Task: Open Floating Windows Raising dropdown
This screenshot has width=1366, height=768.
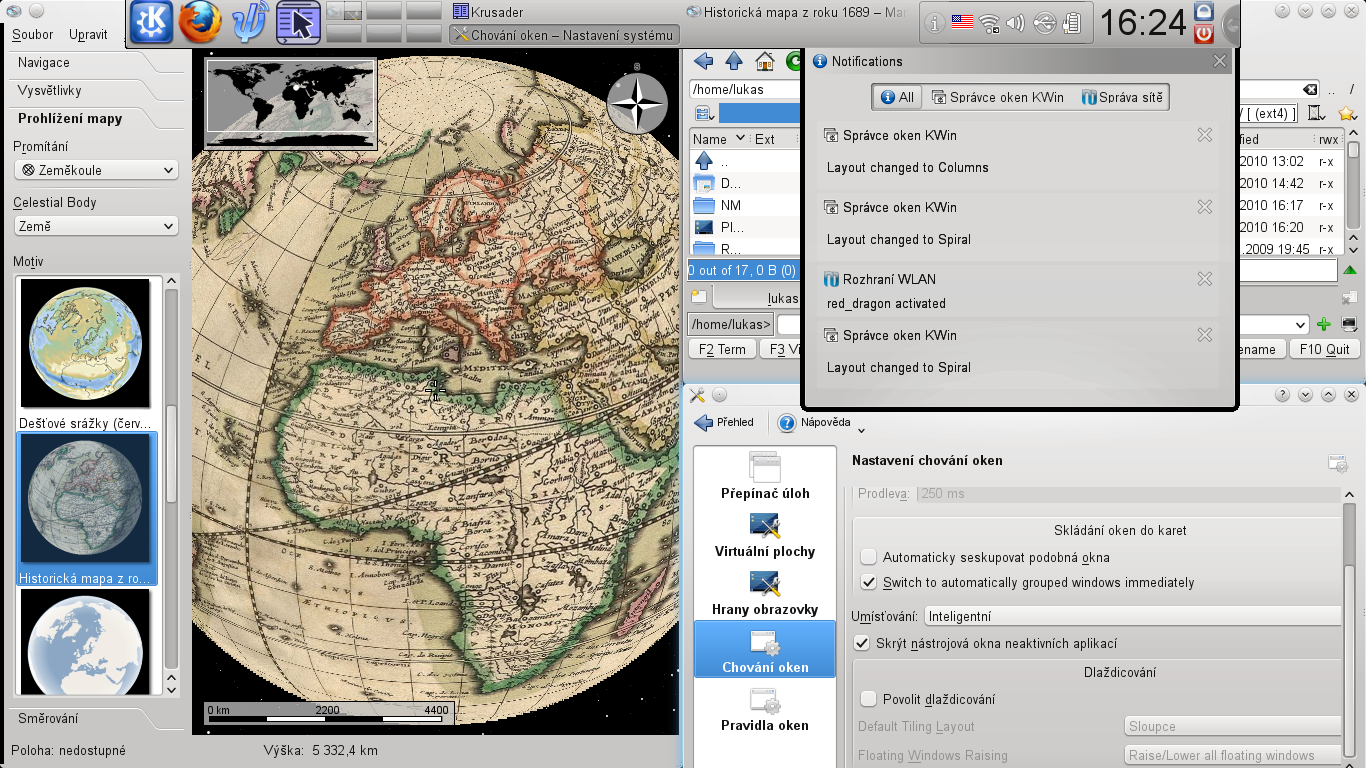Action: tap(1233, 755)
